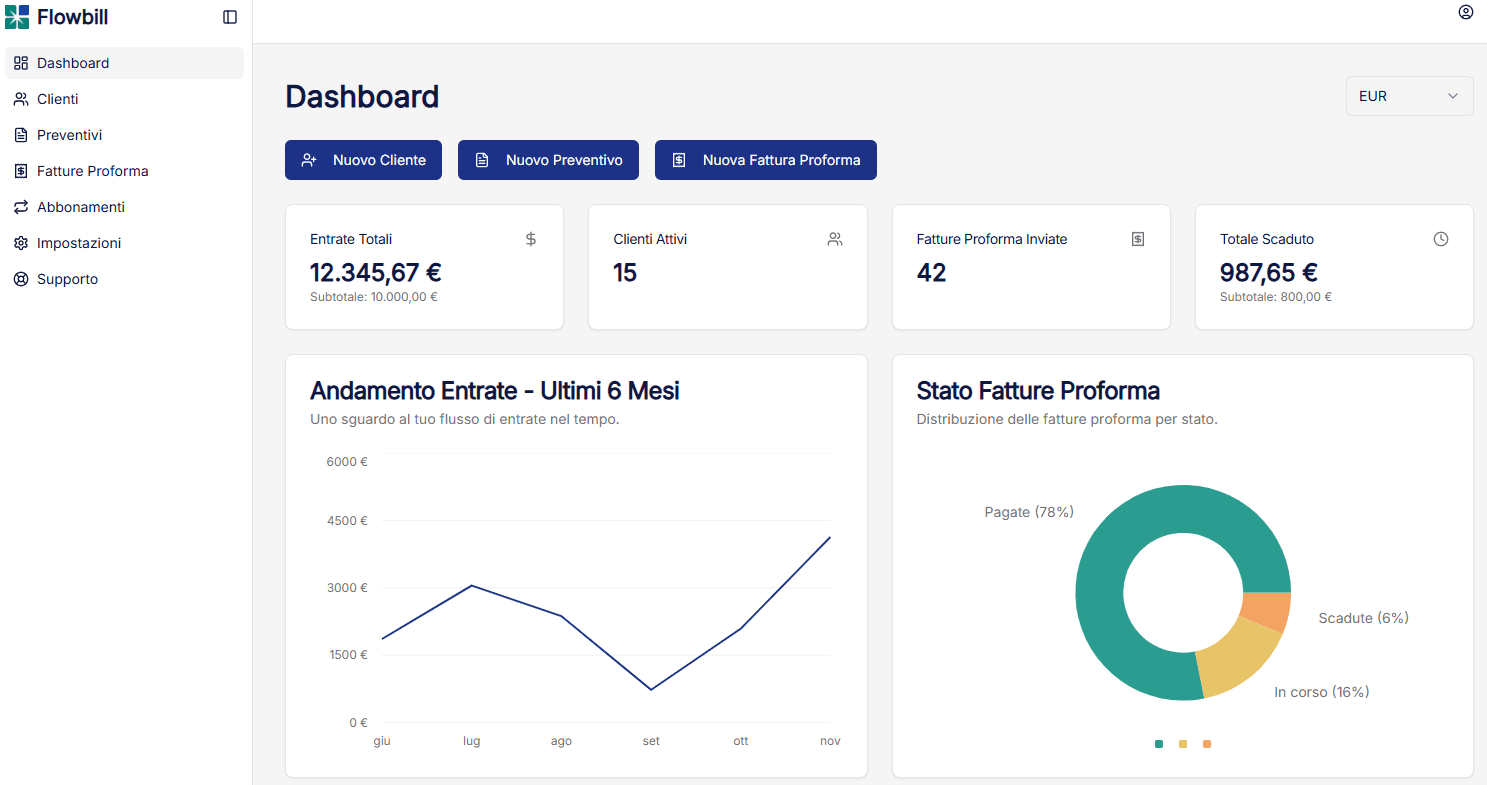Select Dashboard in the navigation menu
1487x785 pixels.
[x=72, y=62]
